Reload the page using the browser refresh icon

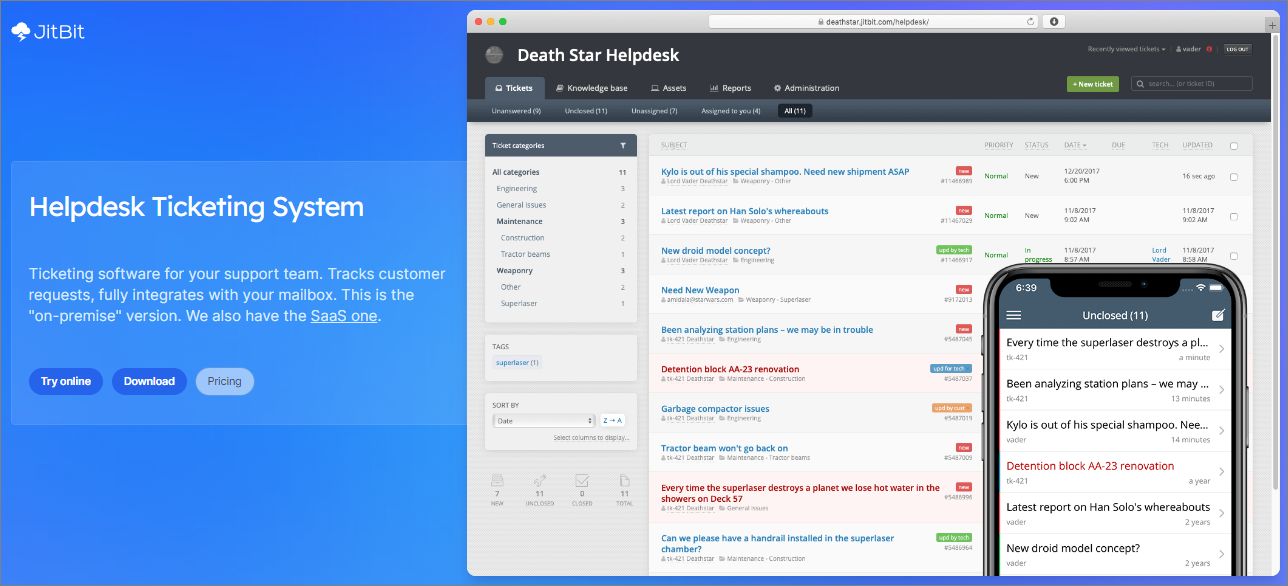click(1031, 21)
